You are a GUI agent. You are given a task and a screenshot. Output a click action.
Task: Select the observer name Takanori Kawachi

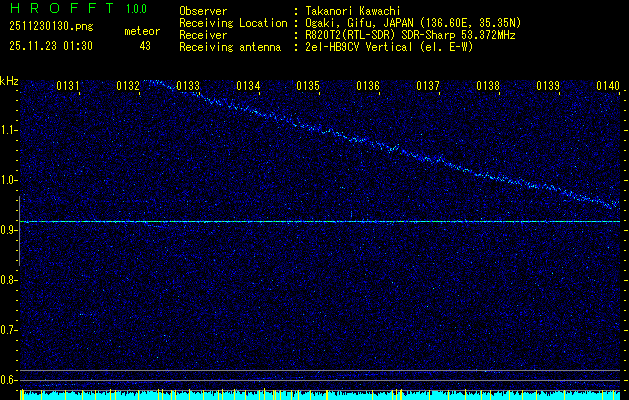click(x=353, y=11)
